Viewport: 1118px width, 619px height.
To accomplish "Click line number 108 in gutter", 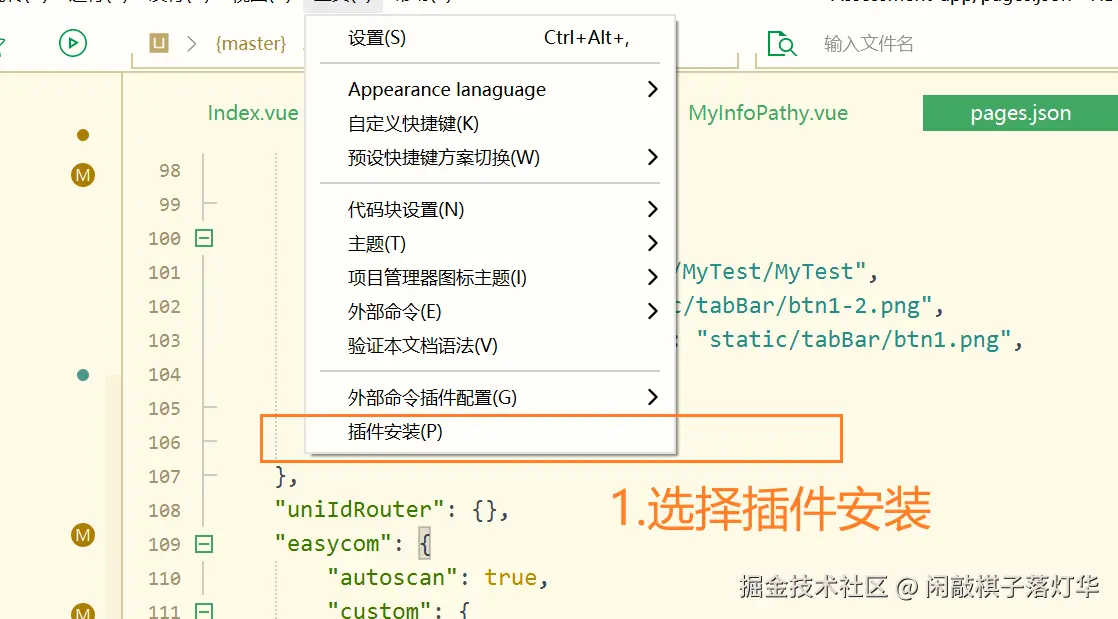I will tap(165, 511).
